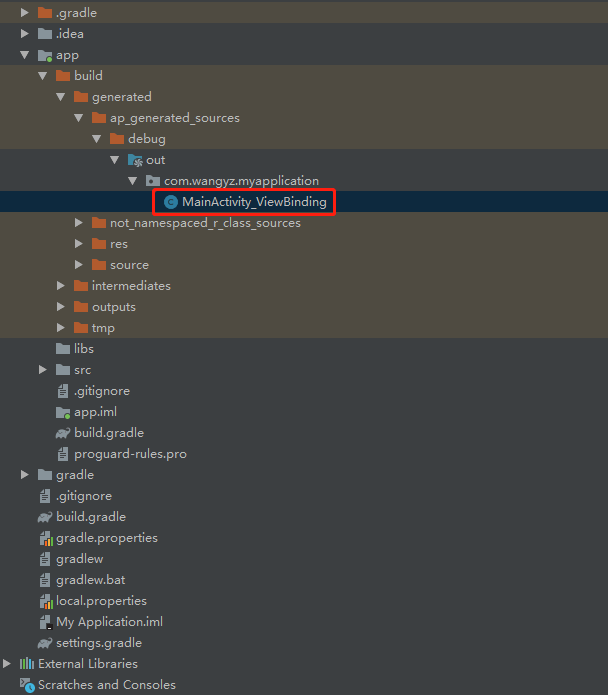The image size is (608, 695).
Task: Click the build folder icon
Action: coord(63,76)
